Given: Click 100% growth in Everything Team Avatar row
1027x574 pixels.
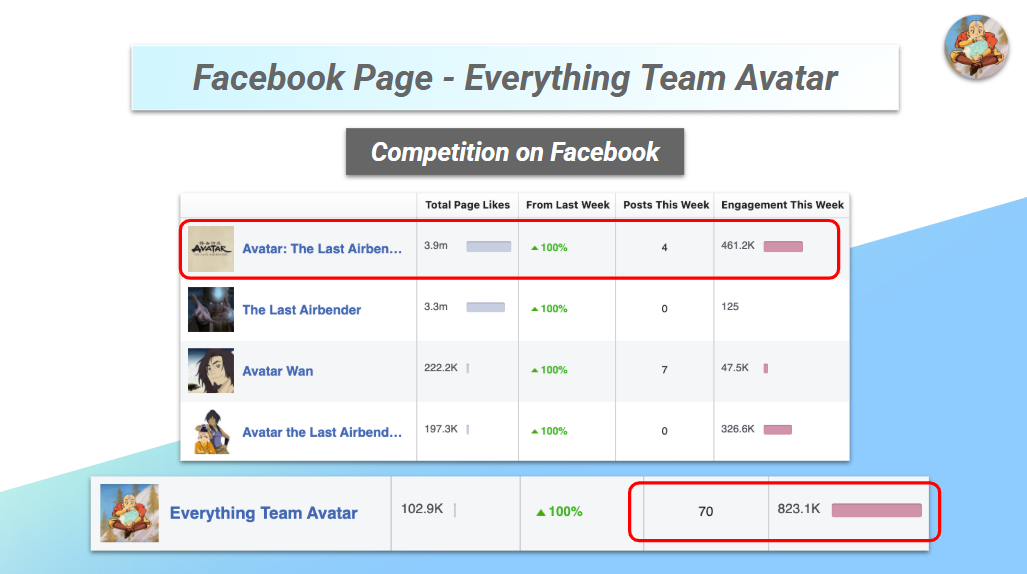Looking at the screenshot, I should point(559,512).
